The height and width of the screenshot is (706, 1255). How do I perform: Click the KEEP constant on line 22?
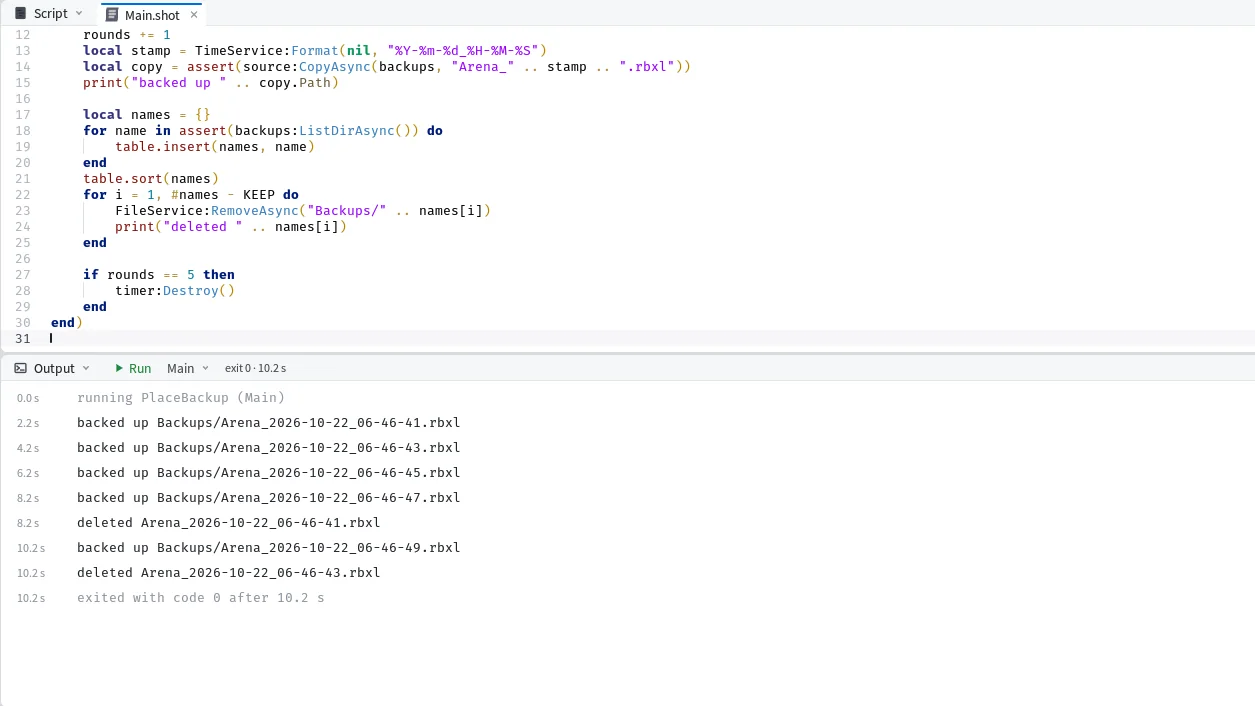click(x=259, y=194)
